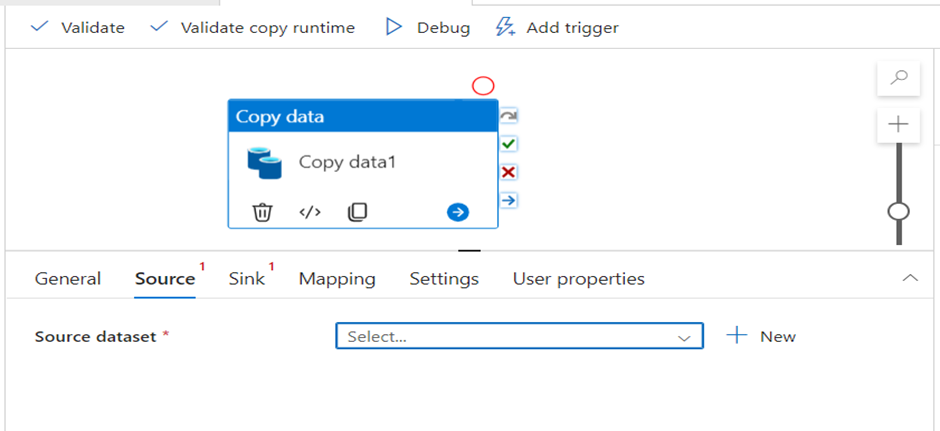The width and height of the screenshot is (940, 431).
Task: Click New to create source dataset
Action: (762, 337)
